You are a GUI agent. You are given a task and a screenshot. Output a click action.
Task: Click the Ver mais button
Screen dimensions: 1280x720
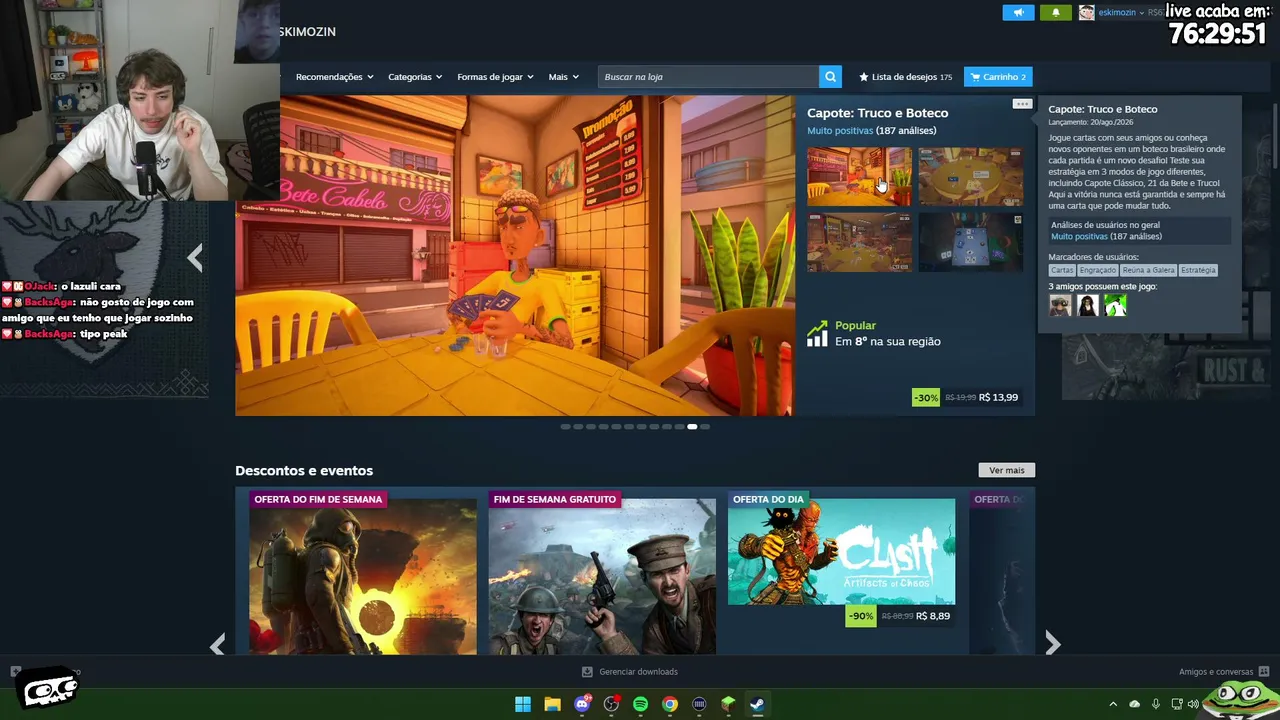(x=1006, y=470)
